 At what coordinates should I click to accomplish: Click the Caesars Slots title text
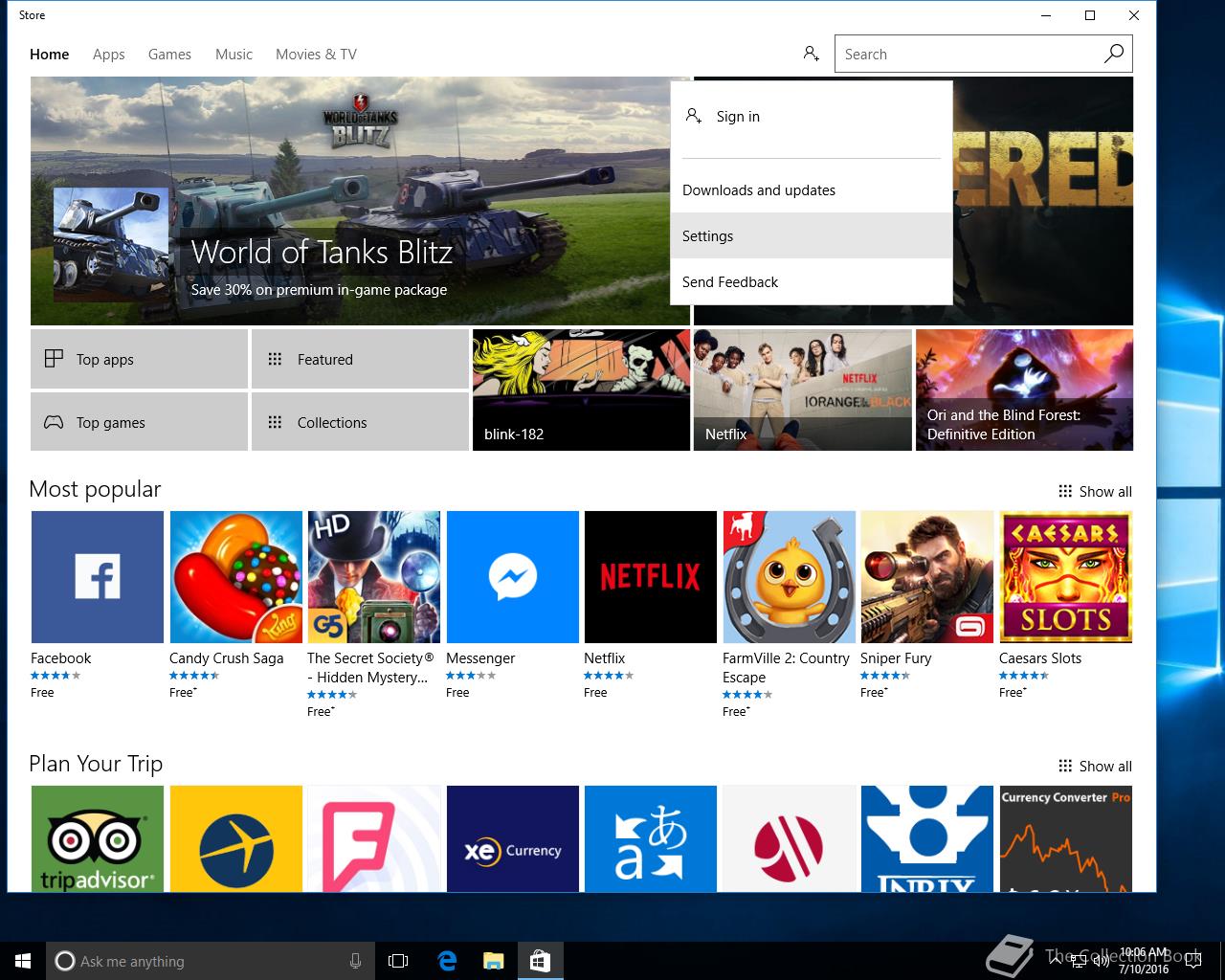pos(1040,658)
